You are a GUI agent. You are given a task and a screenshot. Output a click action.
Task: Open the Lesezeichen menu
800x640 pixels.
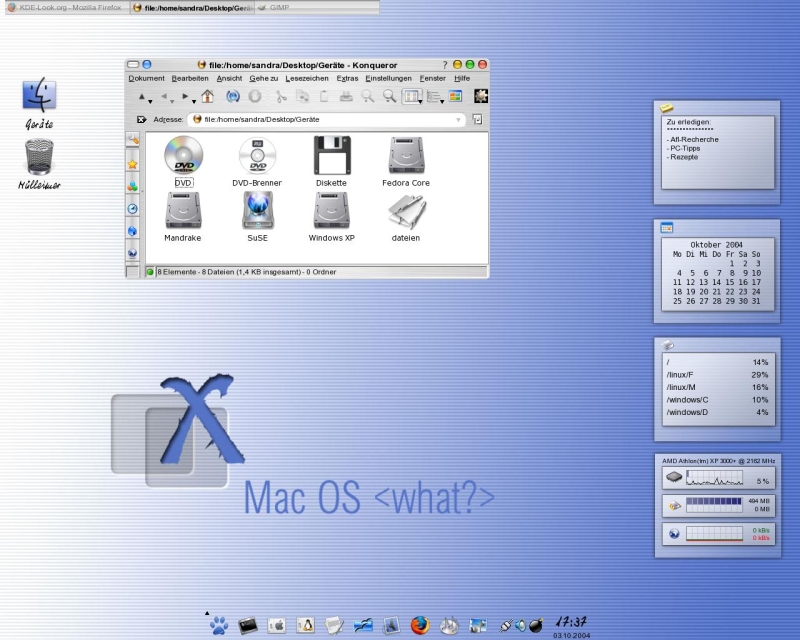307,78
